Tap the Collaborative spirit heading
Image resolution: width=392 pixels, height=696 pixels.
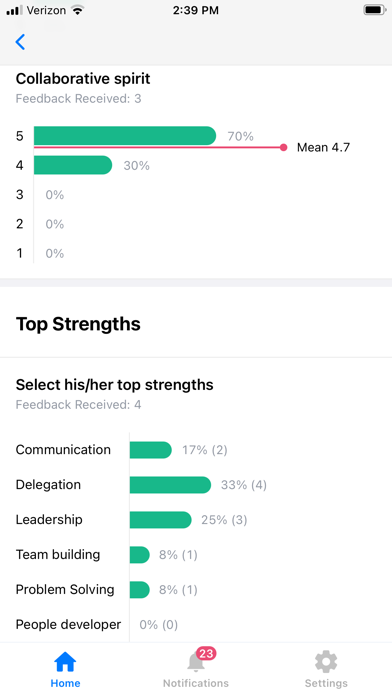83,79
